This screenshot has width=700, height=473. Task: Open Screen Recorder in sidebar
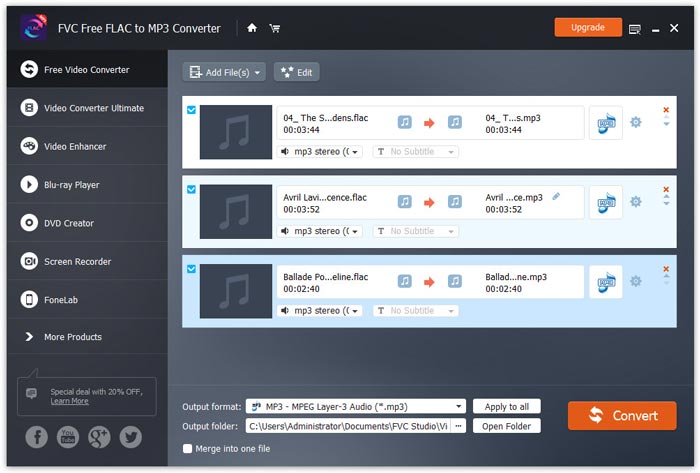coord(88,261)
